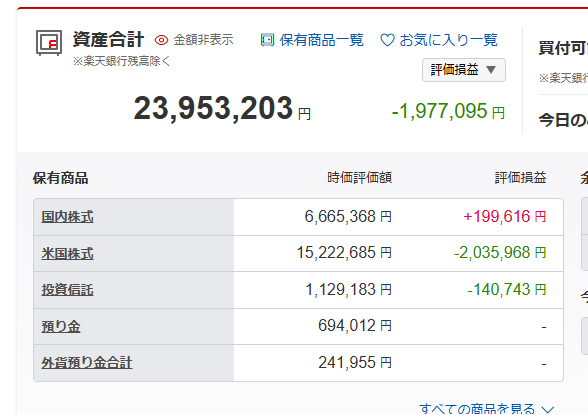The width and height of the screenshot is (588, 415).
Task: Open 保有商品一覧 text link
Action: [321, 40]
